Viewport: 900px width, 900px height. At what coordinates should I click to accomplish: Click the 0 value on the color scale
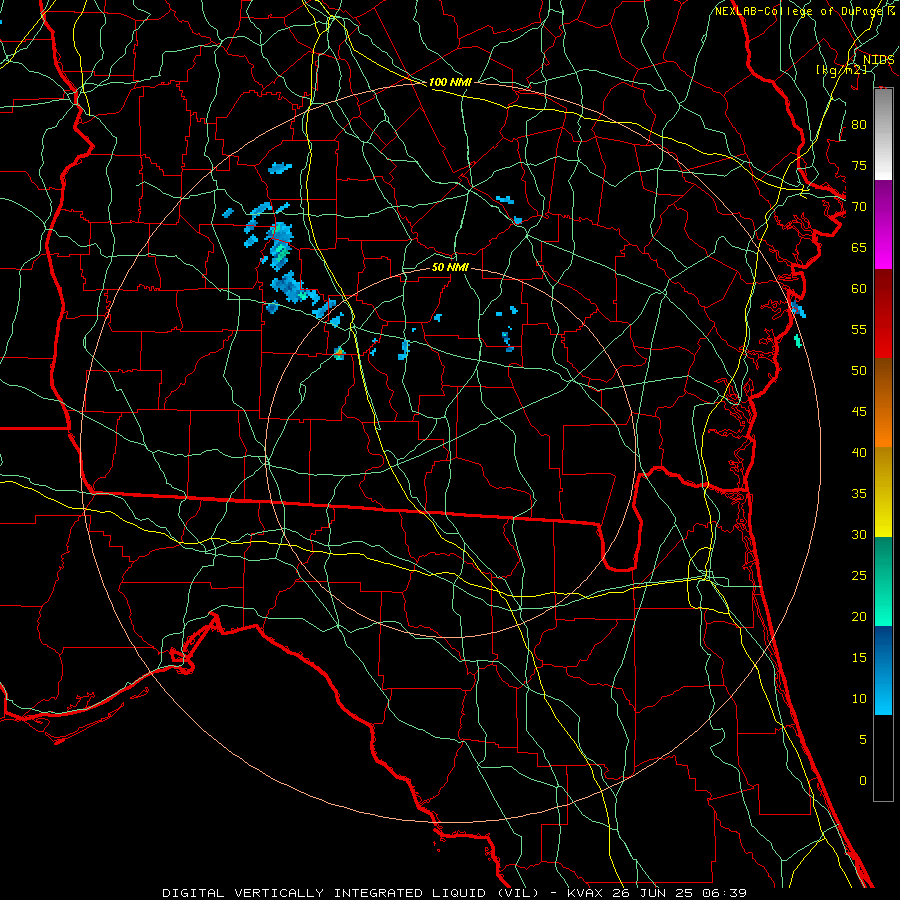click(x=863, y=781)
